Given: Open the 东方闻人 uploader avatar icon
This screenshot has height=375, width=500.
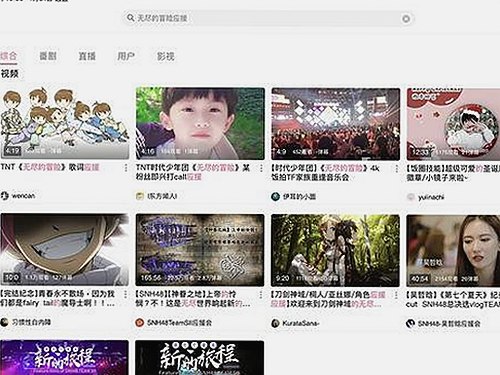Looking at the screenshot, I should pos(140,196).
